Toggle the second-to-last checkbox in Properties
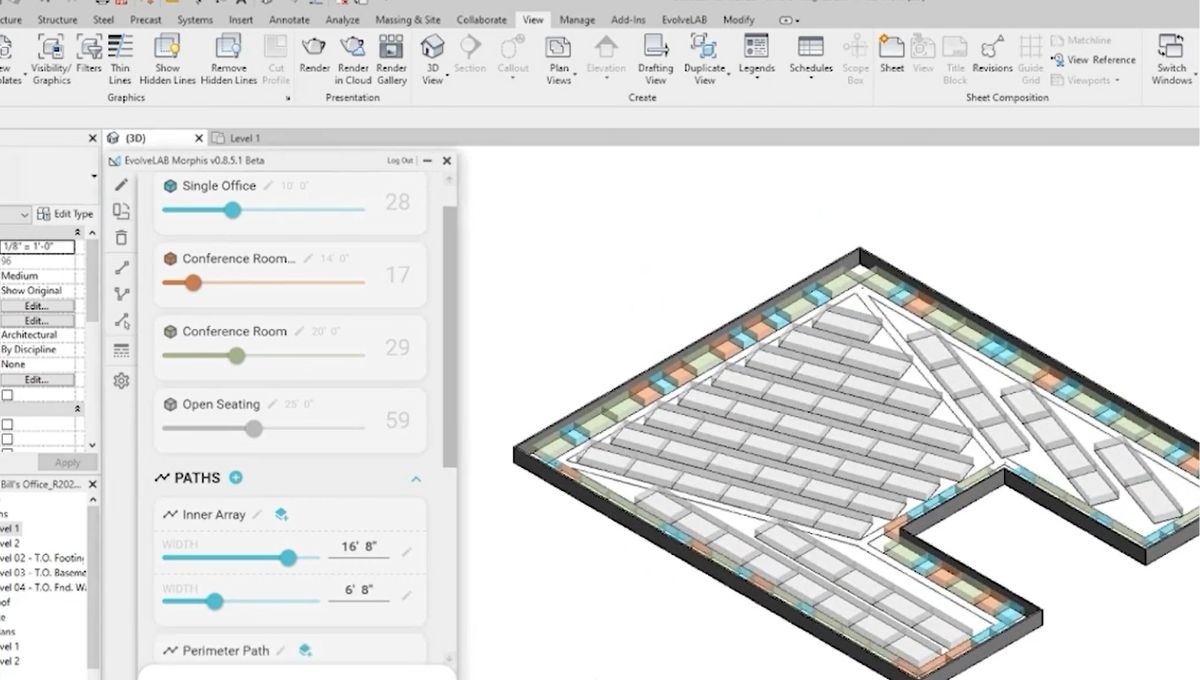Image resolution: width=1200 pixels, height=680 pixels. [8, 439]
